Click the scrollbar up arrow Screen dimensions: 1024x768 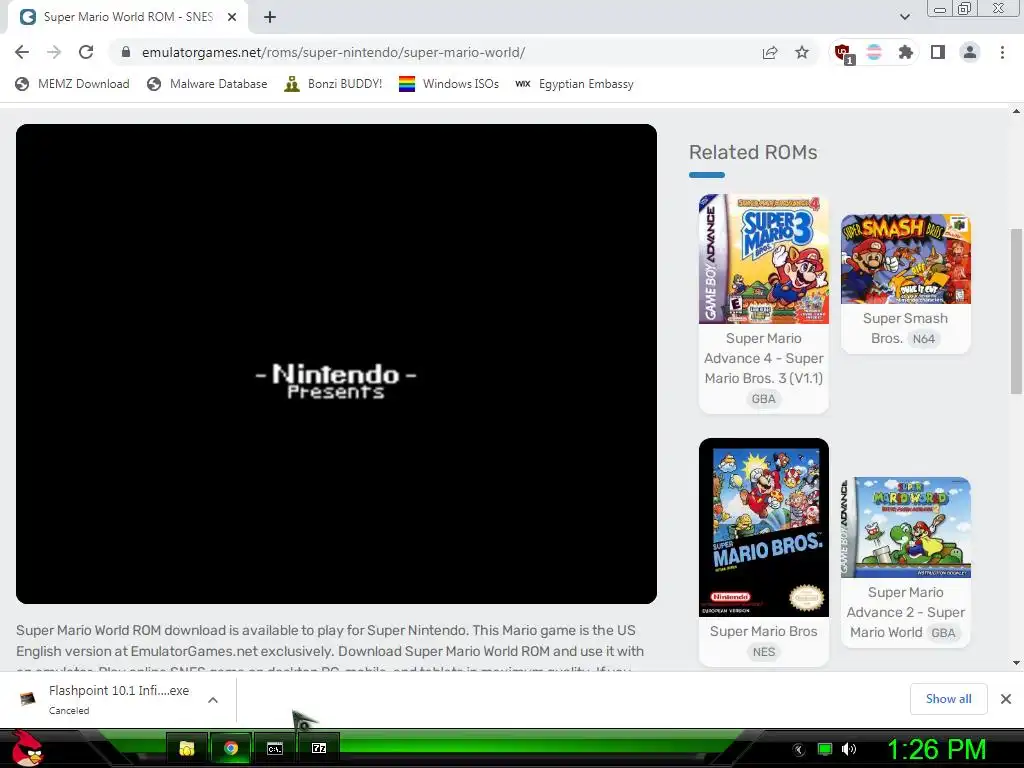(1016, 112)
